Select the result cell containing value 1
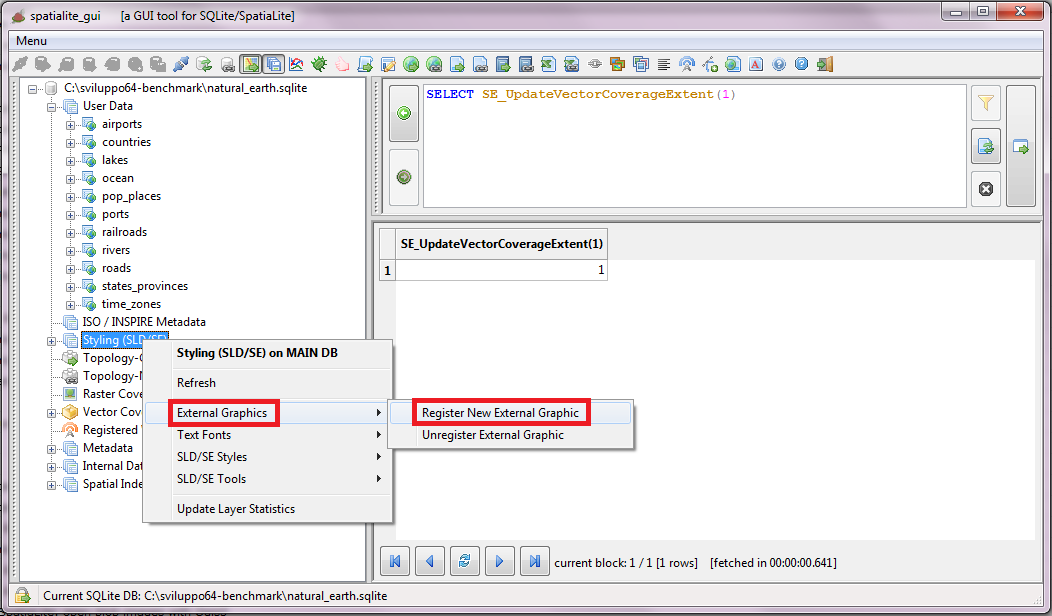1052x616 pixels. 501,270
